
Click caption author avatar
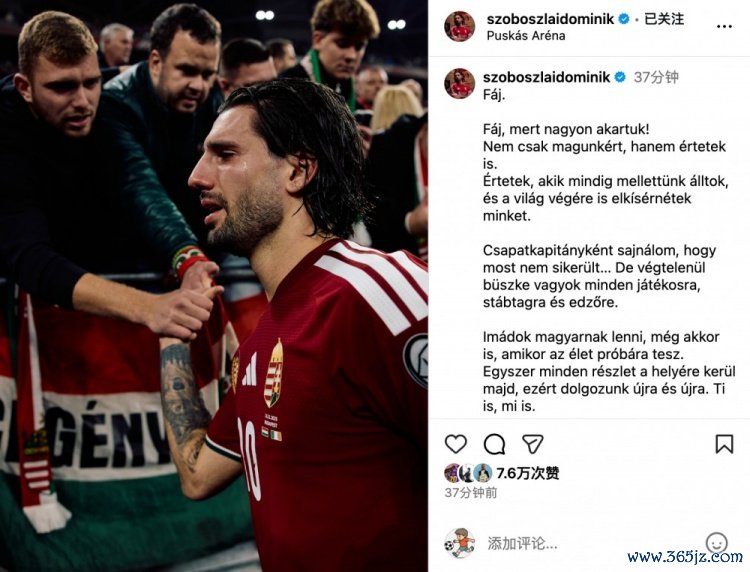click(460, 83)
